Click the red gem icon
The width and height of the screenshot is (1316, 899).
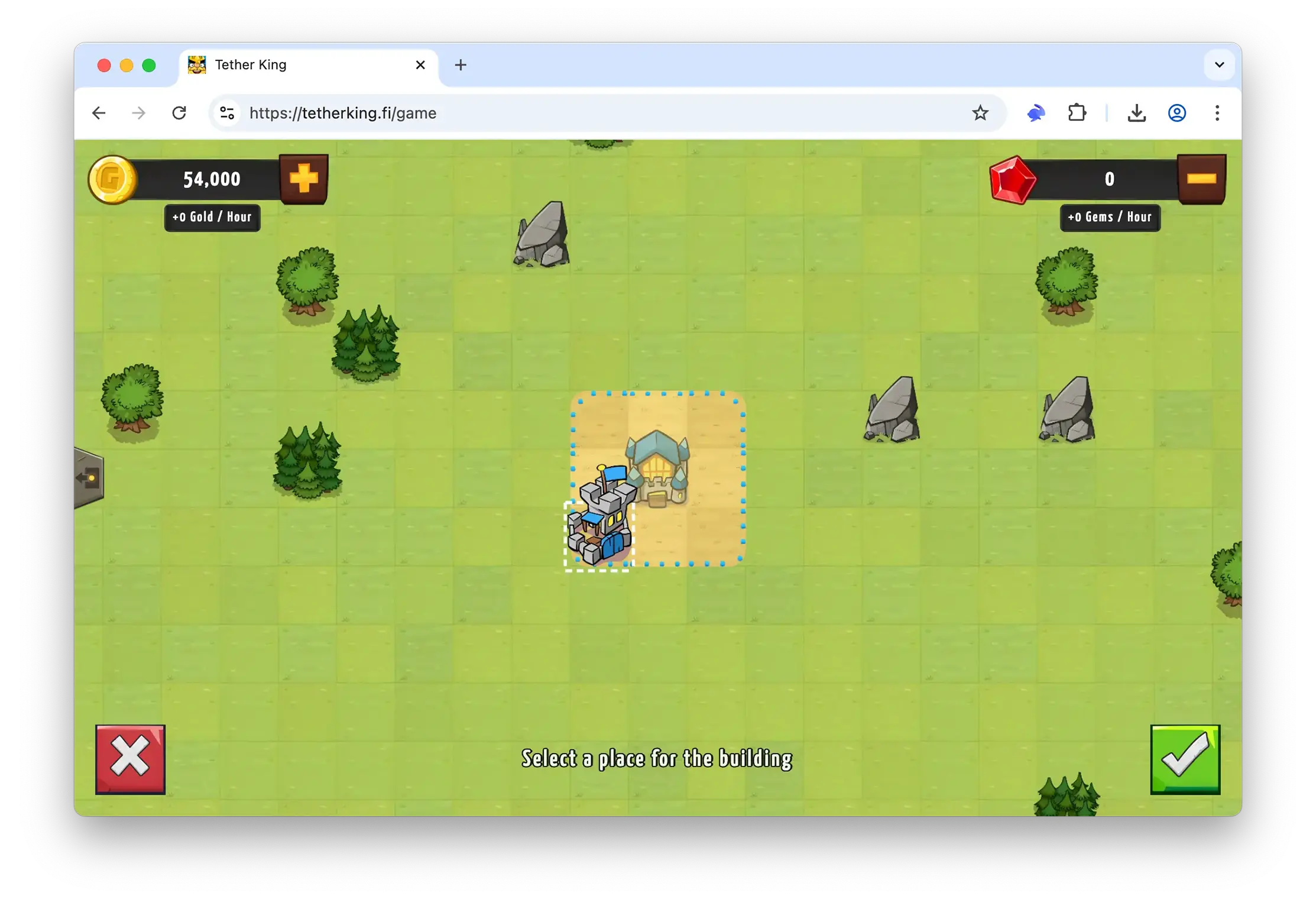[x=1013, y=180]
